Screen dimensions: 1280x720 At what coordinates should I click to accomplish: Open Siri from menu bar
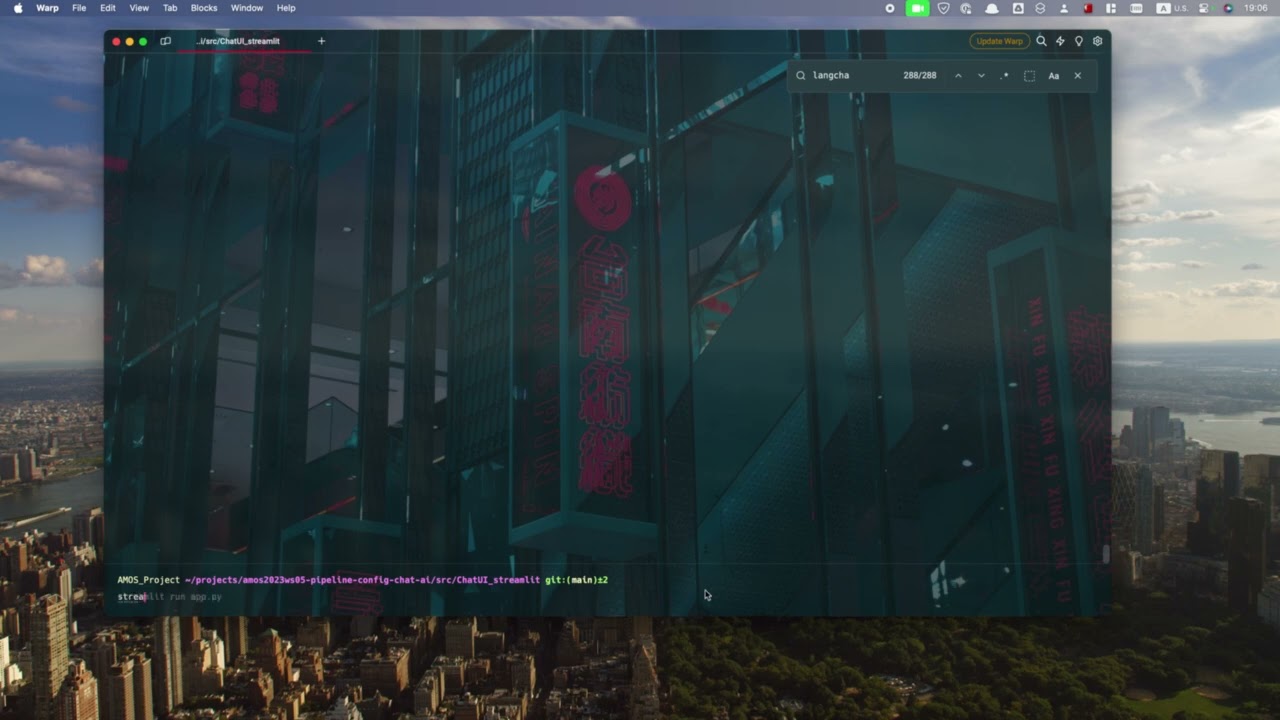click(1228, 8)
